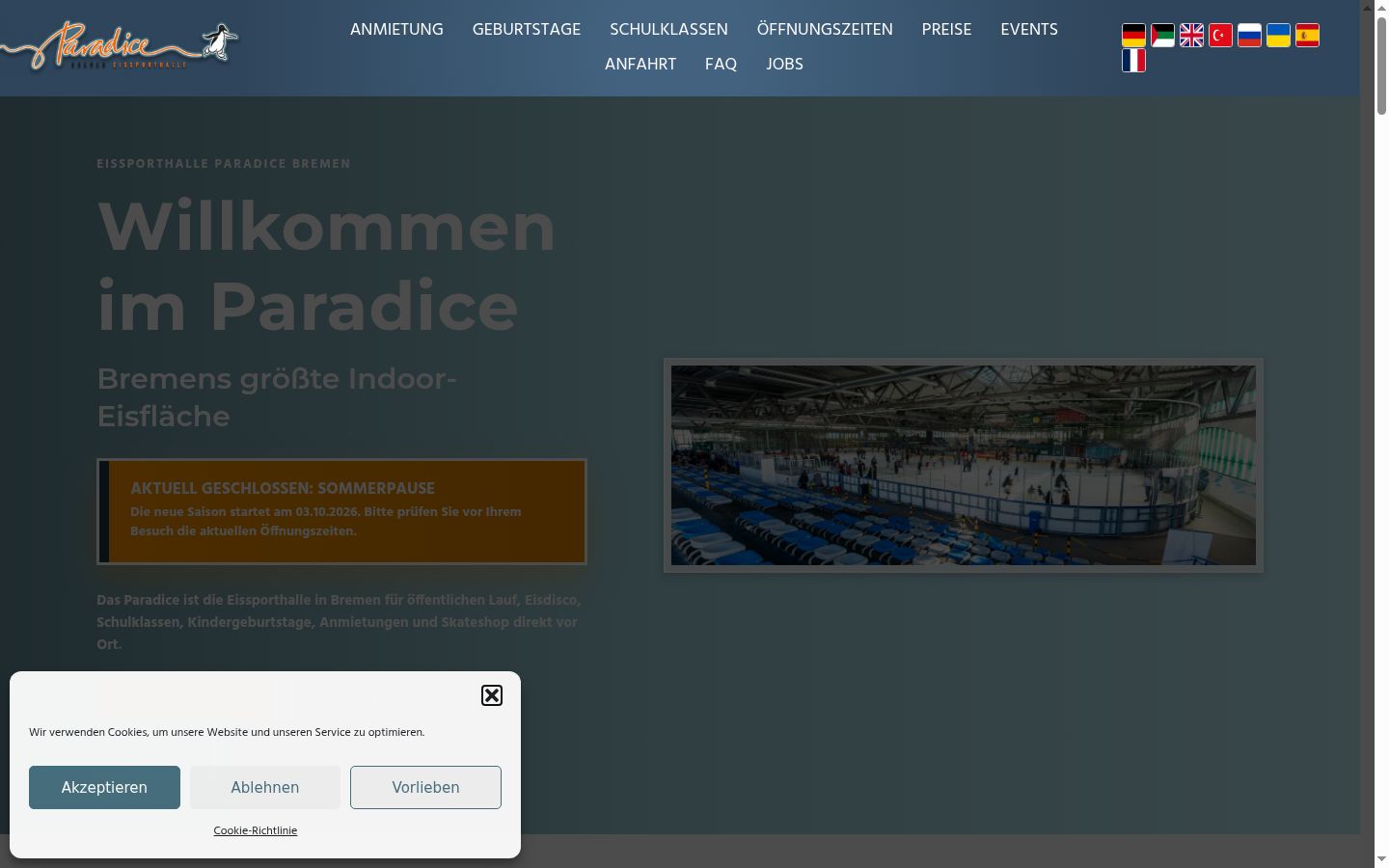
Task: Go to the Geburtstage page
Action: coord(527,30)
